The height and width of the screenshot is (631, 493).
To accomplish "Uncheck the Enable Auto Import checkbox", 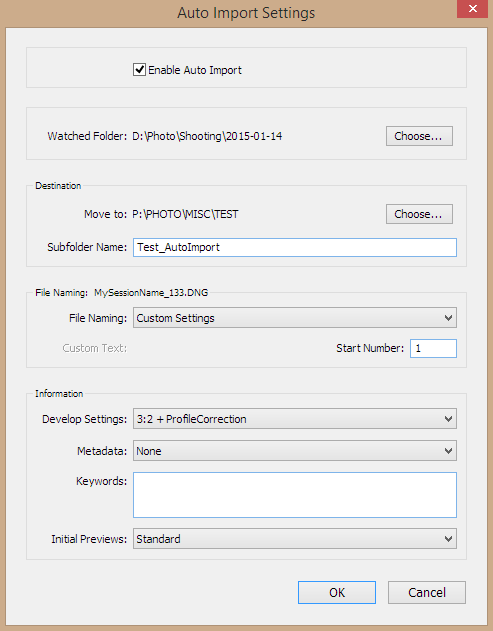I will [139, 70].
